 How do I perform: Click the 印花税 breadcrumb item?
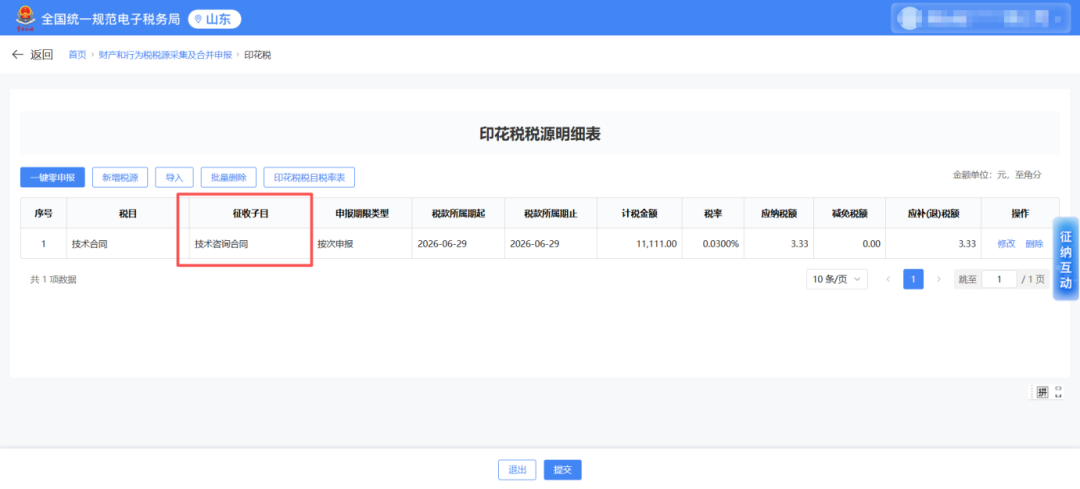coord(258,55)
